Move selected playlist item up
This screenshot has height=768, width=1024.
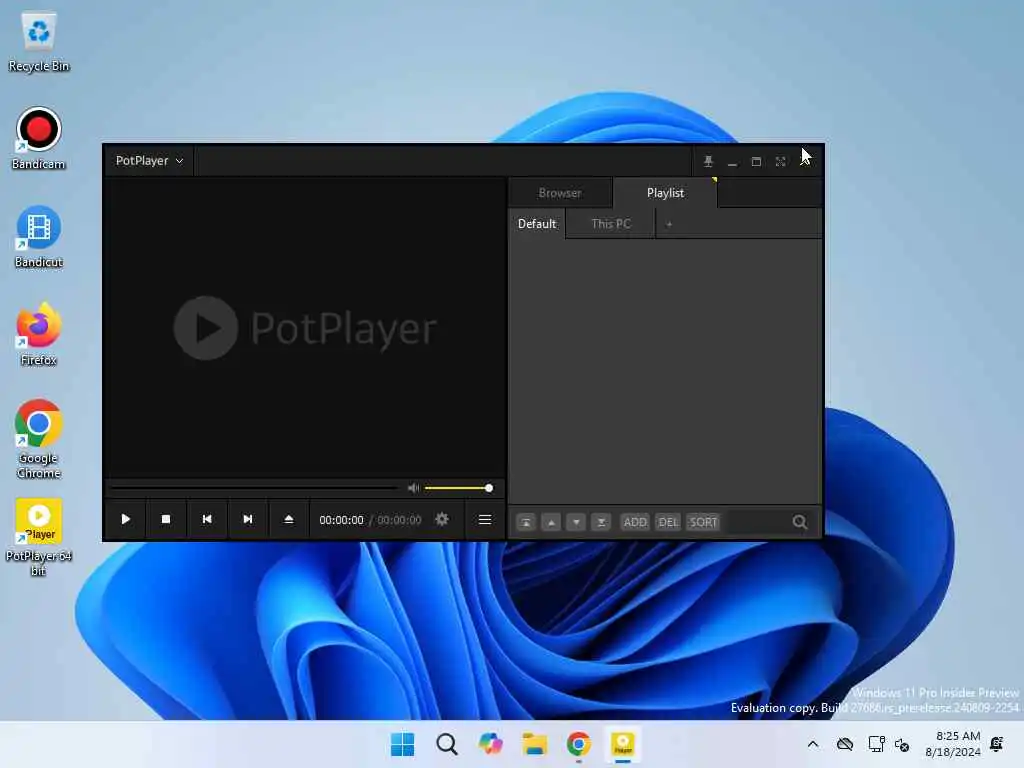tap(551, 522)
